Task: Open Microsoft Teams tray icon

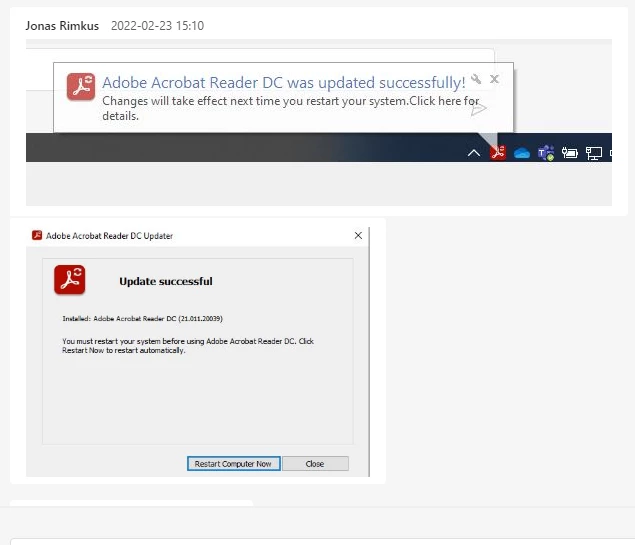Action: tap(546, 153)
